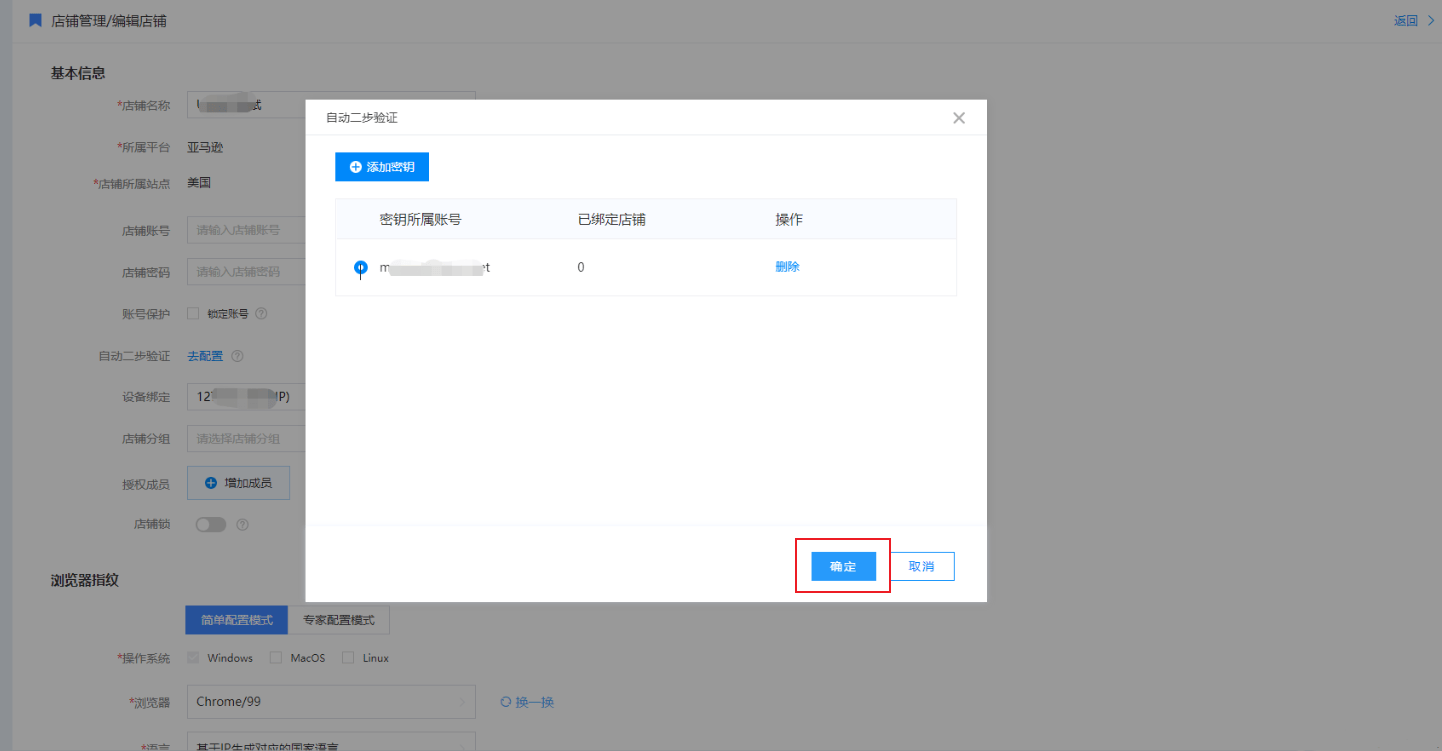Click the 操作 column header

click(x=789, y=219)
